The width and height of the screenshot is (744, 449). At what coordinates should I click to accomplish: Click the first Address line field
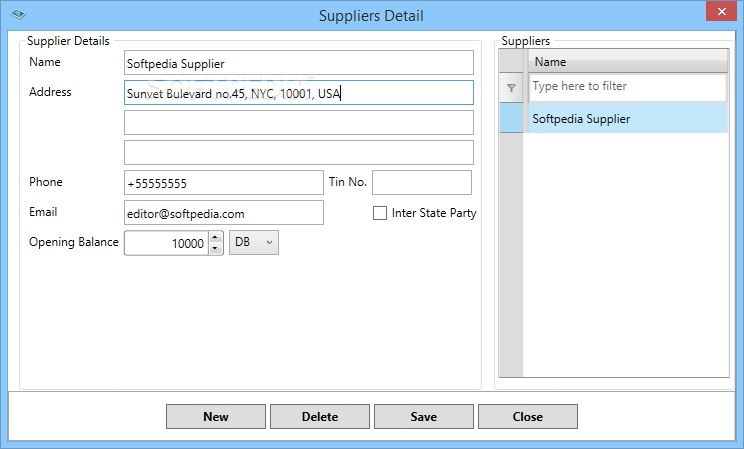click(299, 93)
